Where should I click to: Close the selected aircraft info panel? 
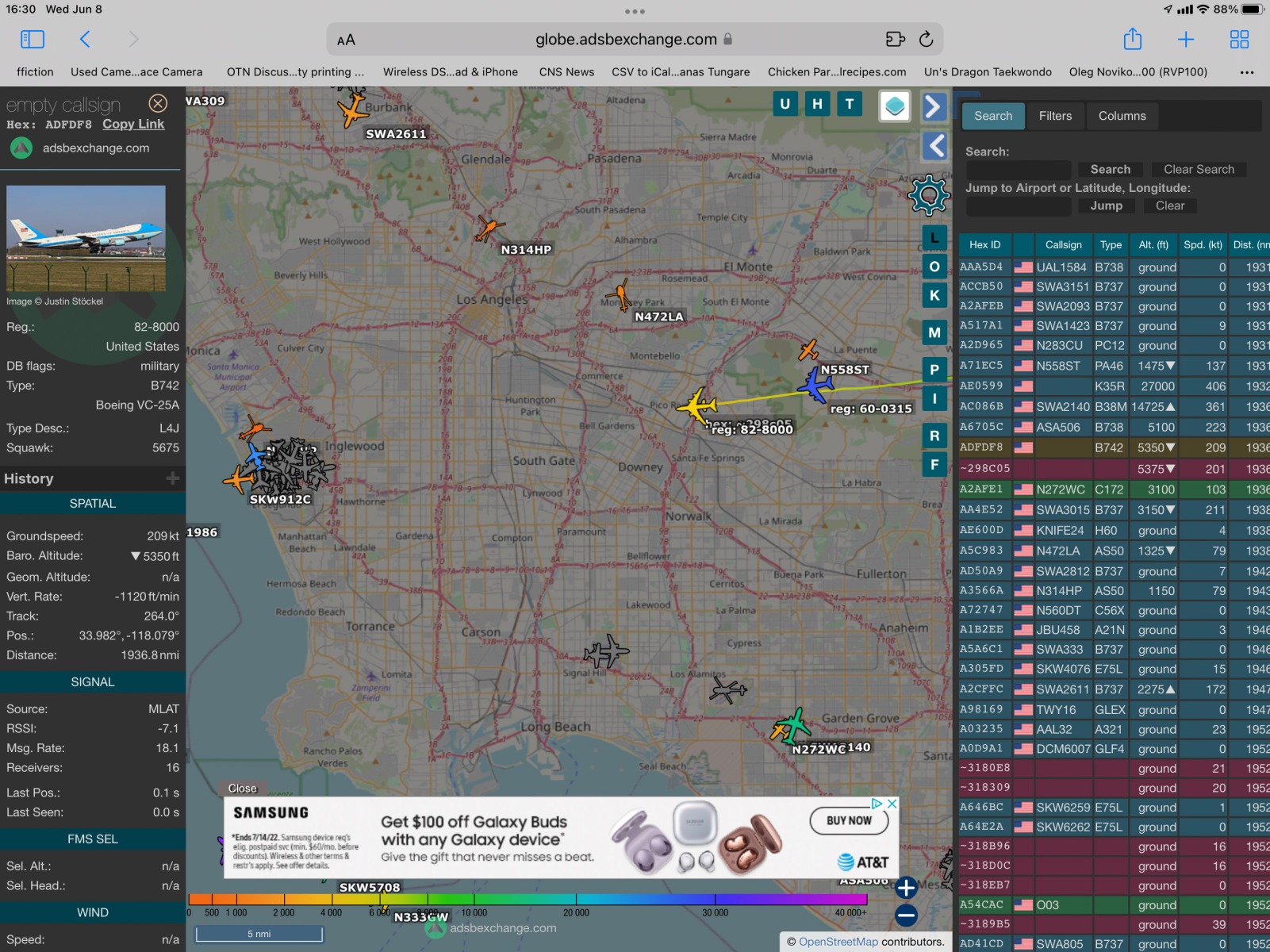click(x=158, y=103)
